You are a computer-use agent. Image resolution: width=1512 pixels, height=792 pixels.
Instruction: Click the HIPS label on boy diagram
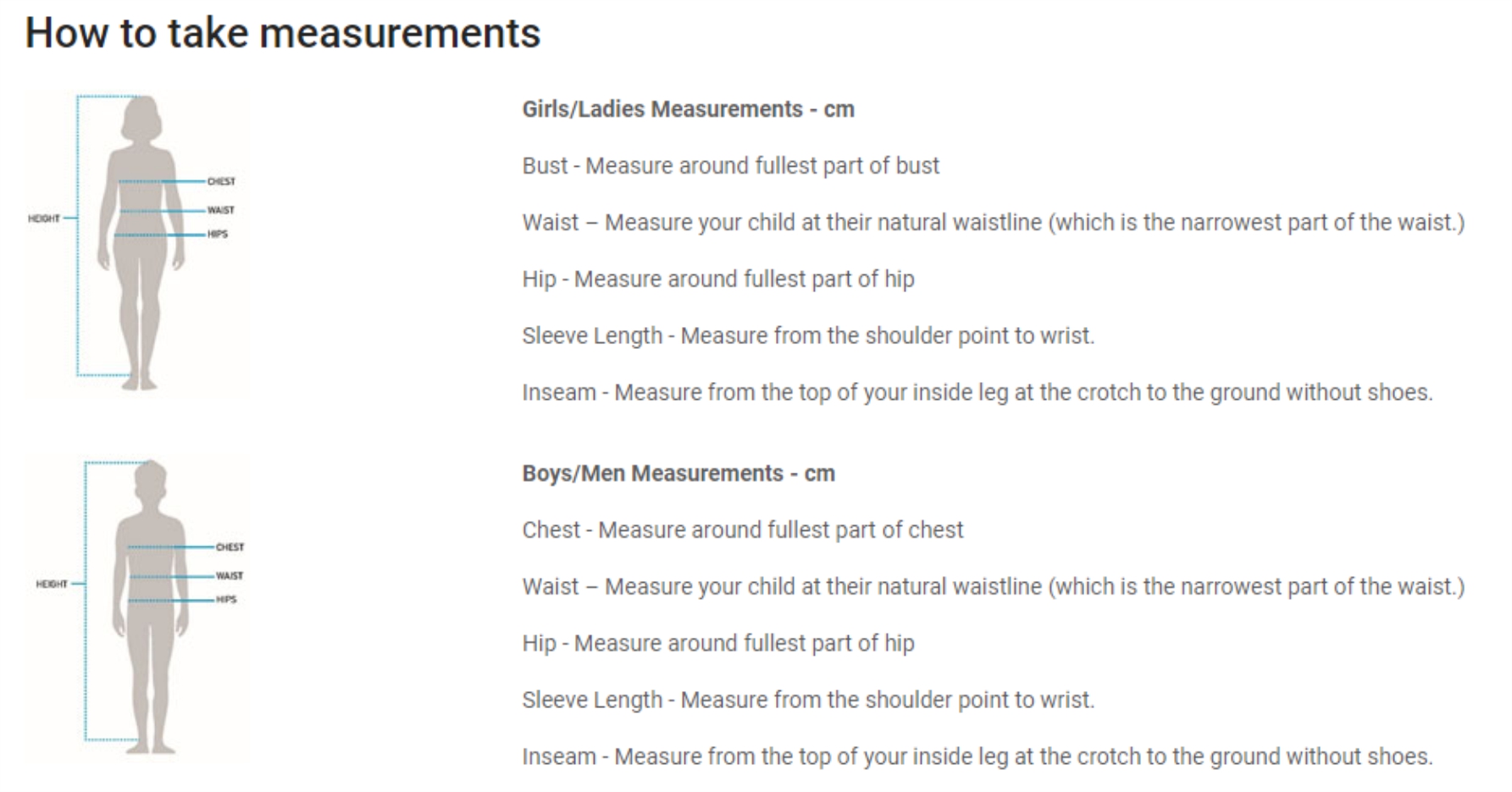point(226,600)
